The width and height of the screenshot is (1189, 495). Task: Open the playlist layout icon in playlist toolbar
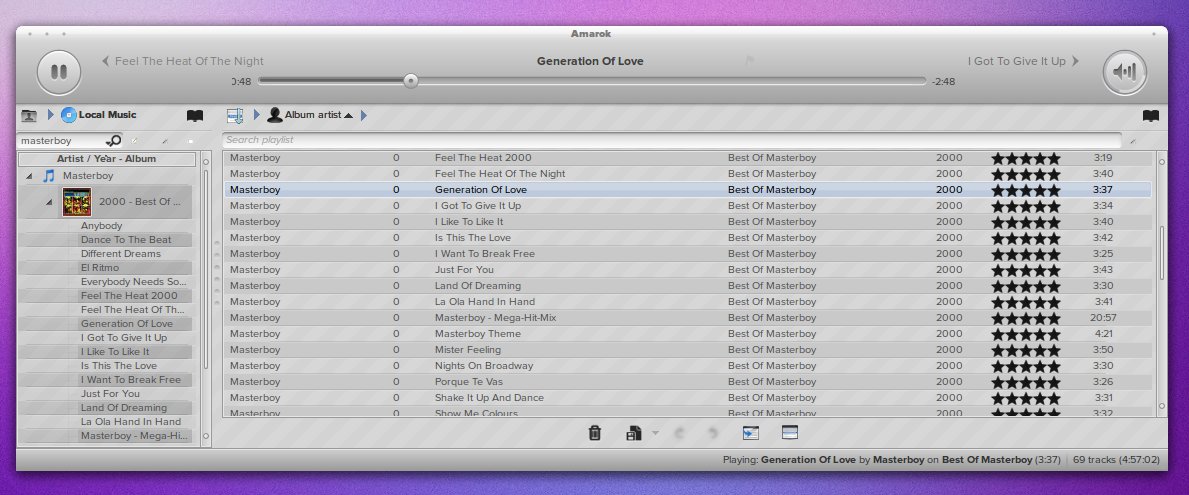235,115
